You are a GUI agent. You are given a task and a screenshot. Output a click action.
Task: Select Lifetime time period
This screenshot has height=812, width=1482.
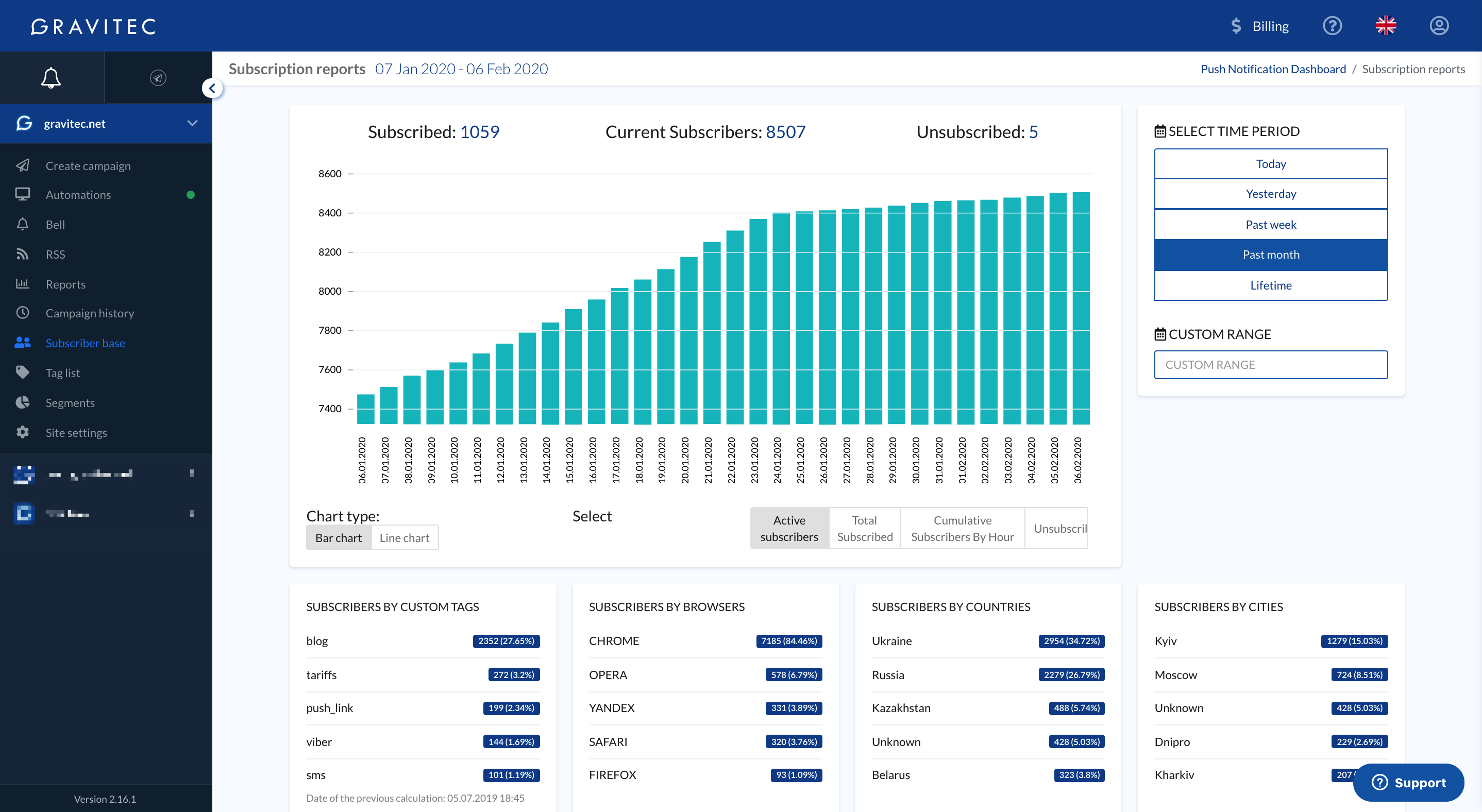(1271, 285)
